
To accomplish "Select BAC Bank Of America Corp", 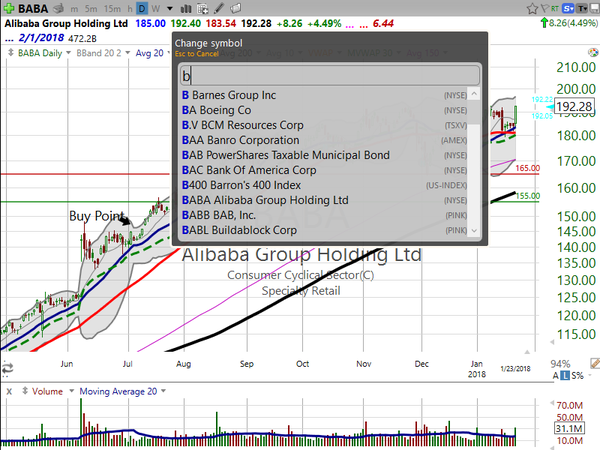I will (x=324, y=170).
